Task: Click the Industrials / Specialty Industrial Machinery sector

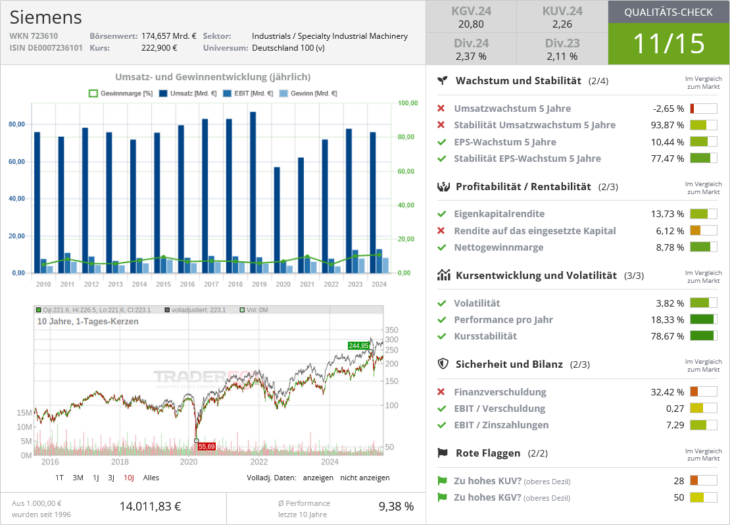Action: point(330,36)
